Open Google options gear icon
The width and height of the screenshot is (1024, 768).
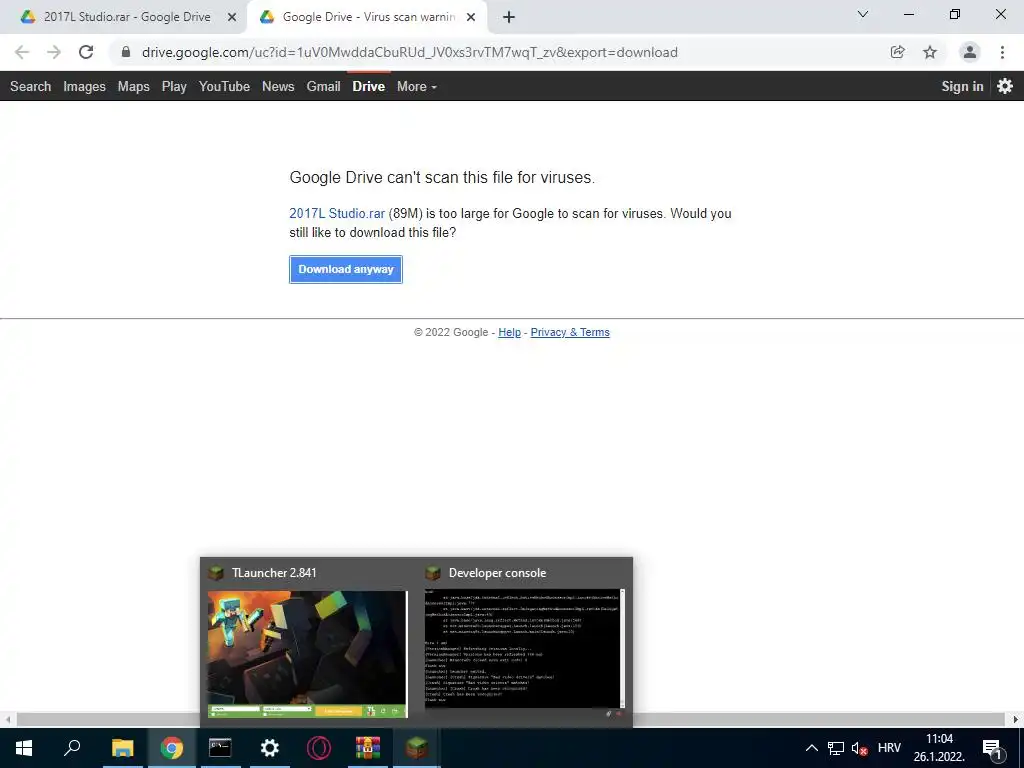[x=1005, y=86]
